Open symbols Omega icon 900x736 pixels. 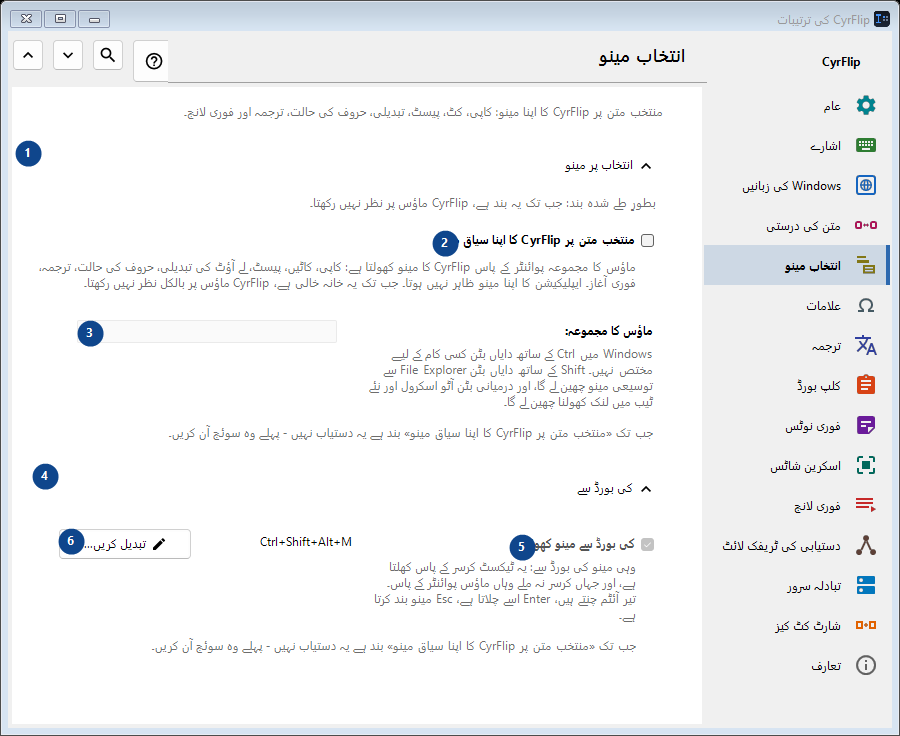click(x=866, y=305)
